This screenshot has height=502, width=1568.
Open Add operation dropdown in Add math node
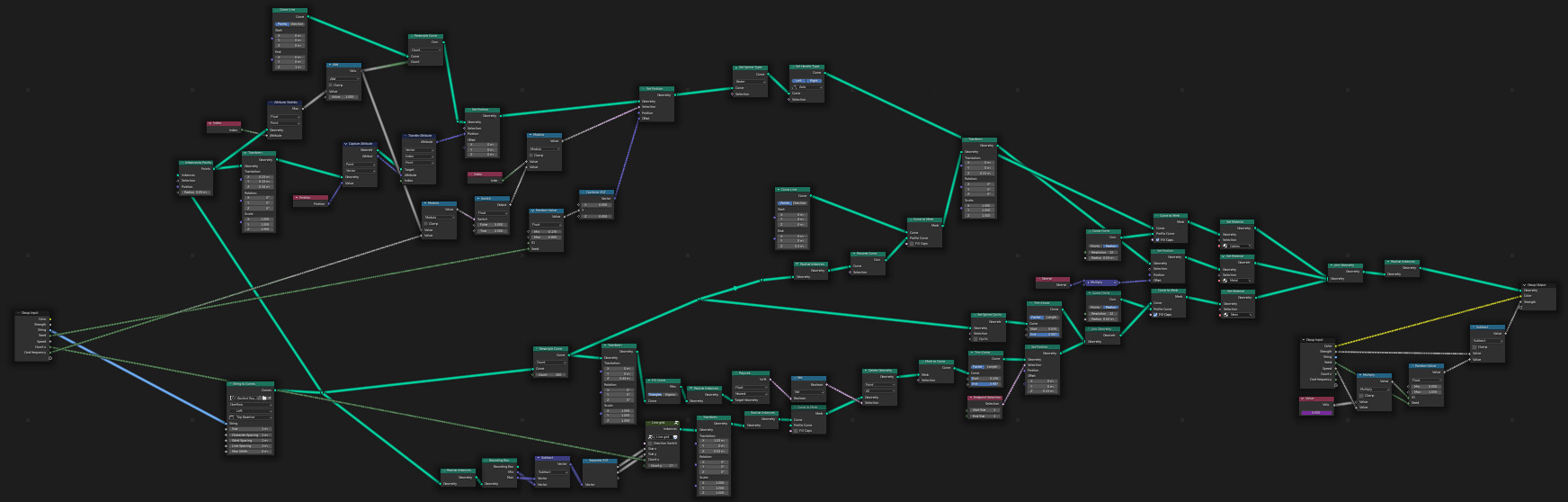pyautogui.click(x=344, y=78)
